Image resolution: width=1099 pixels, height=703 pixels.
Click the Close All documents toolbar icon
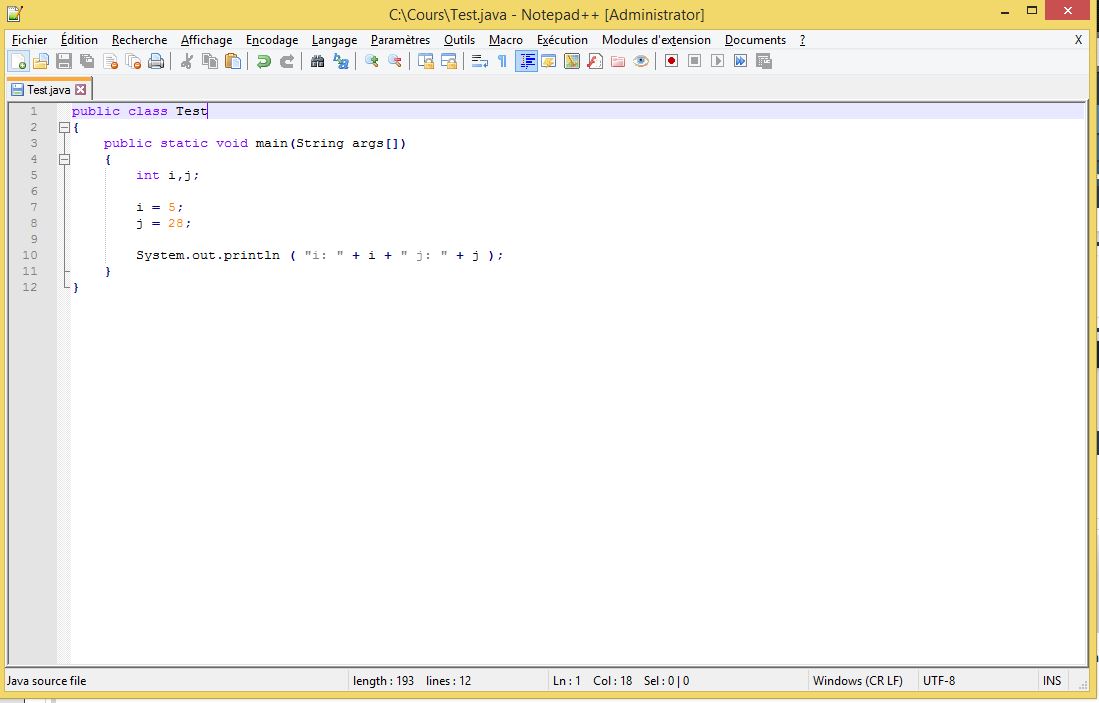tap(133, 62)
